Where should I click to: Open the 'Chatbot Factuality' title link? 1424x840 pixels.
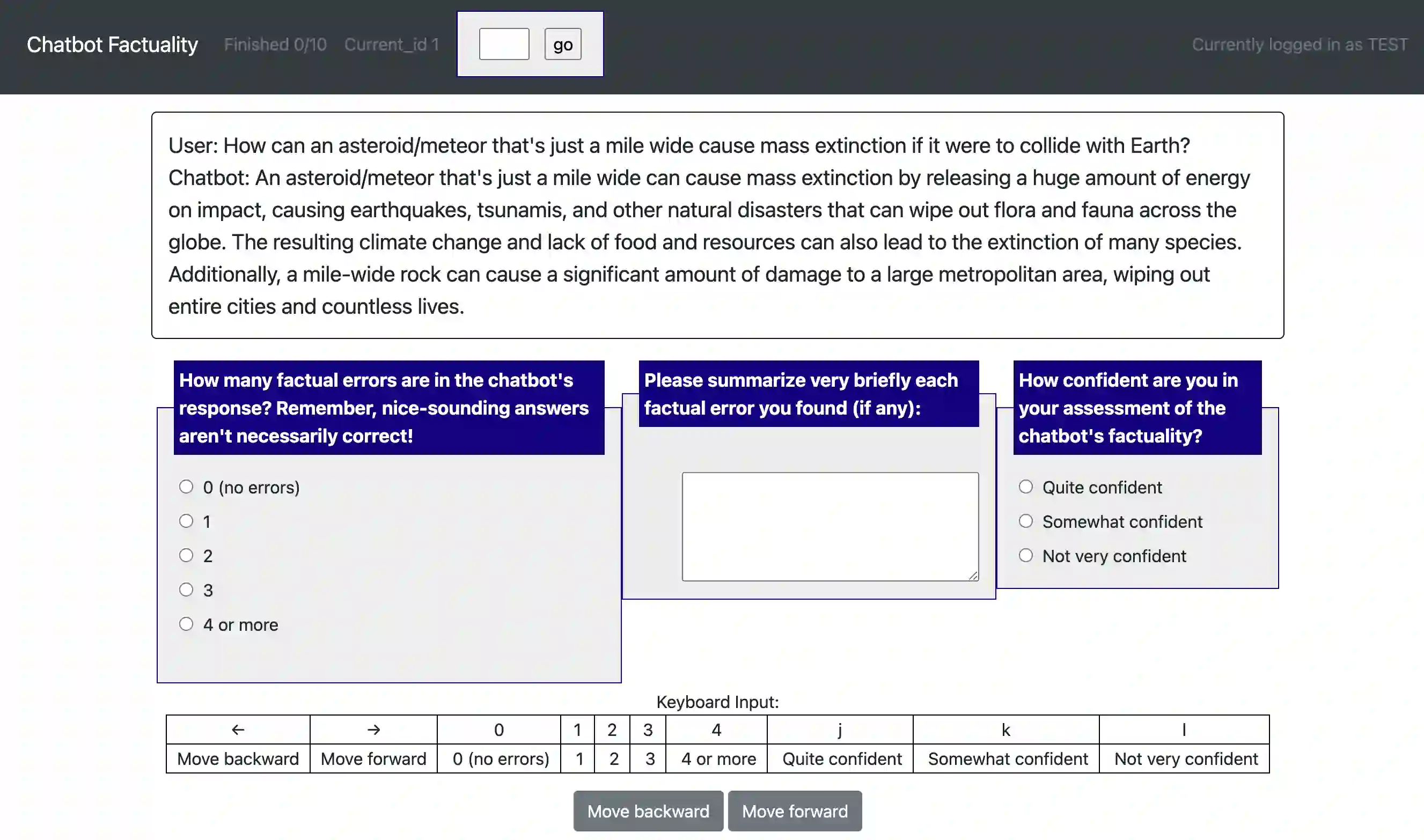(112, 45)
